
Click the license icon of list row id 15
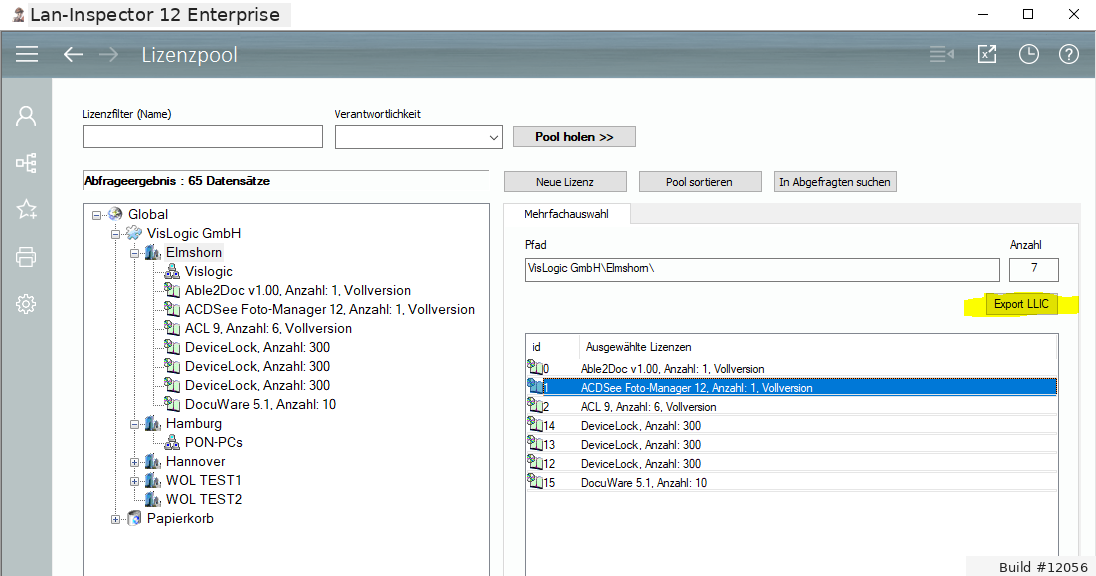[x=535, y=482]
